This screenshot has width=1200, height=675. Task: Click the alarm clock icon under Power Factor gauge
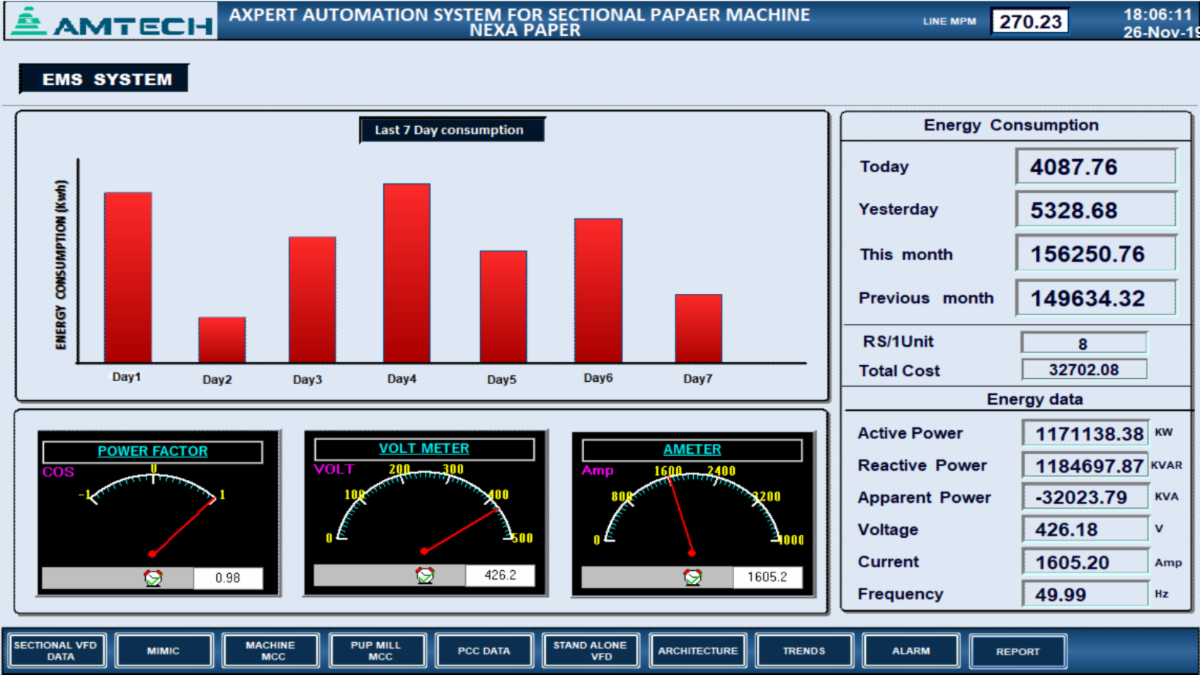[x=153, y=577]
